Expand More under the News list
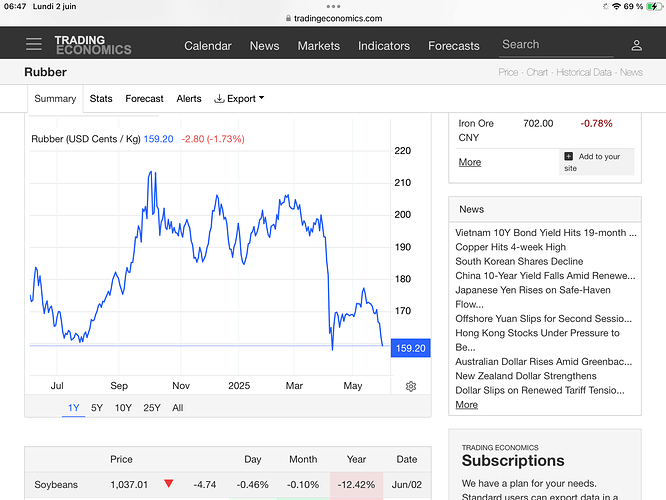This screenshot has width=666, height=500. [466, 404]
